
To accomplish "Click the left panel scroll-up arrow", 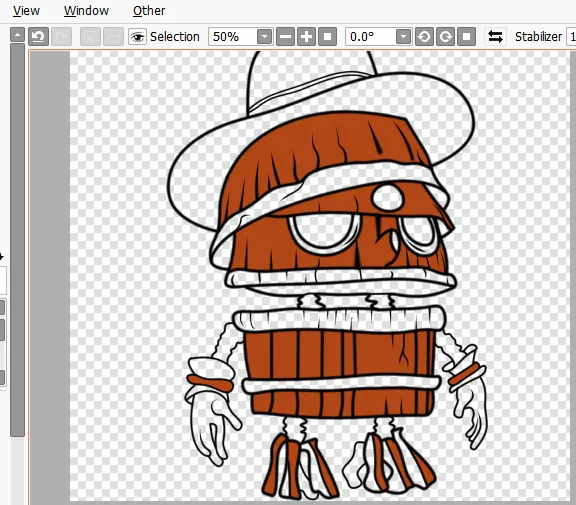I will click(x=17, y=35).
